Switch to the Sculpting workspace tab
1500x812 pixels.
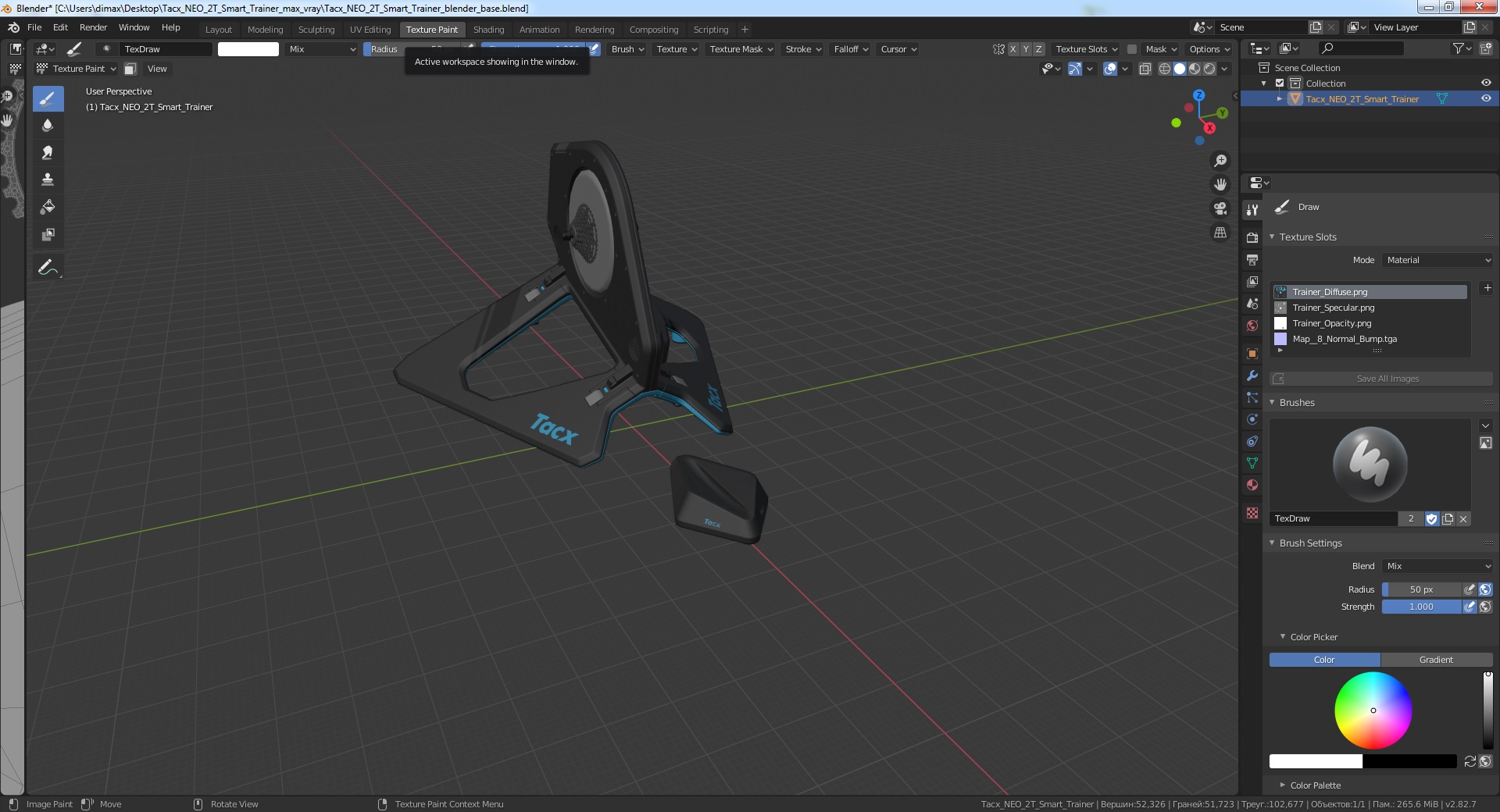(316, 30)
